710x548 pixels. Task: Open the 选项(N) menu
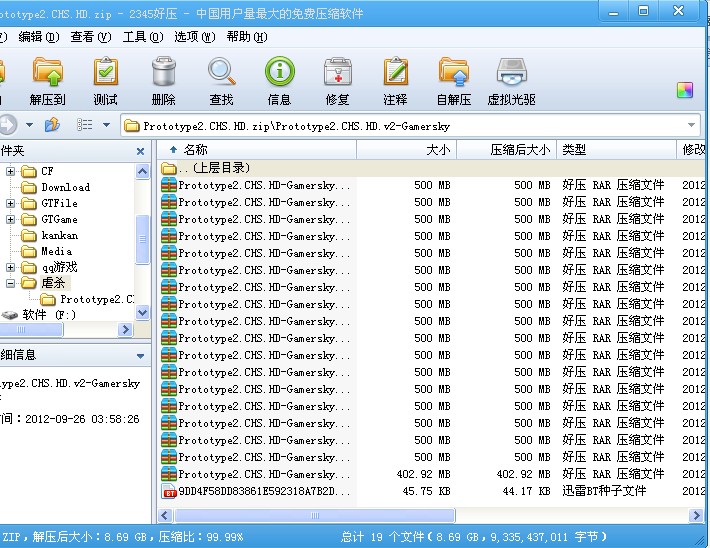coord(195,37)
